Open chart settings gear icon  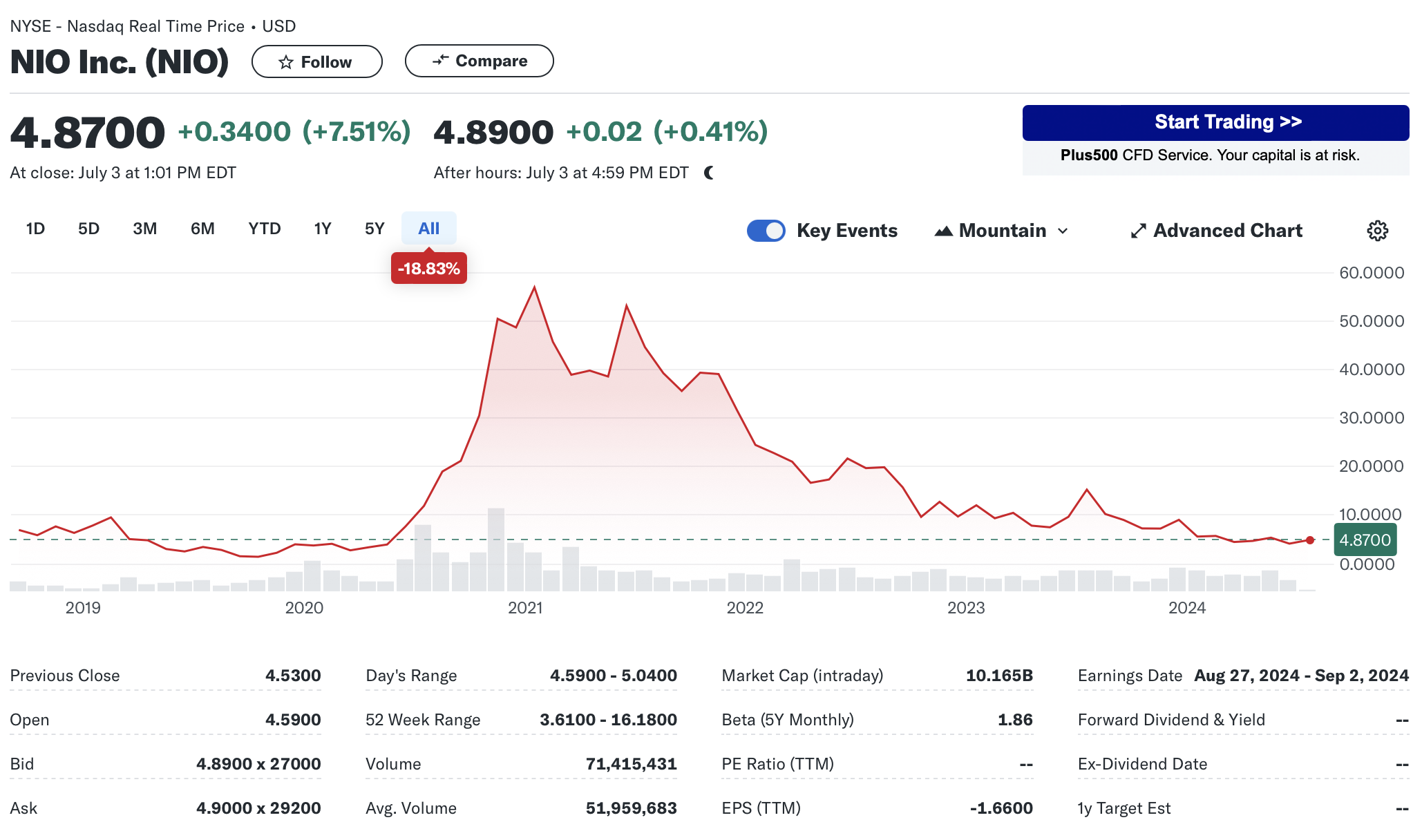[1377, 231]
